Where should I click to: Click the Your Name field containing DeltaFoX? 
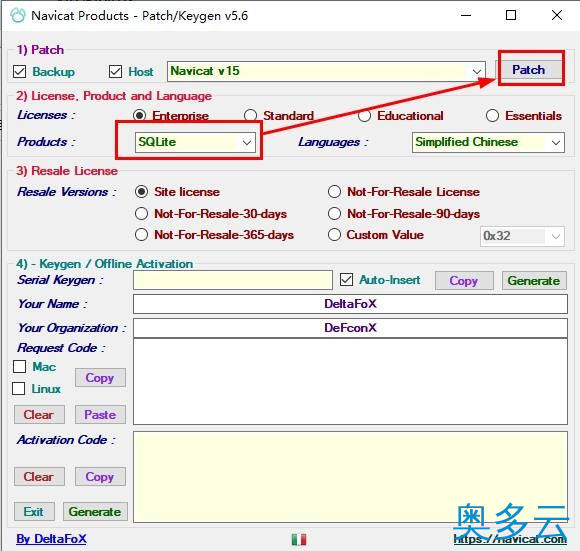[350, 304]
